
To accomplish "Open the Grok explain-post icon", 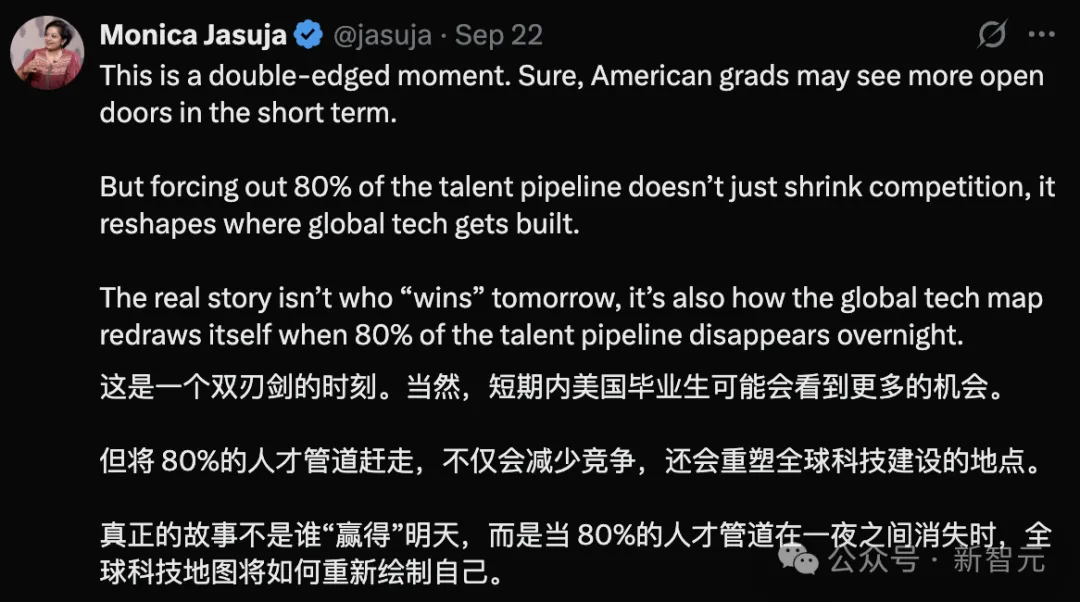I will (992, 34).
